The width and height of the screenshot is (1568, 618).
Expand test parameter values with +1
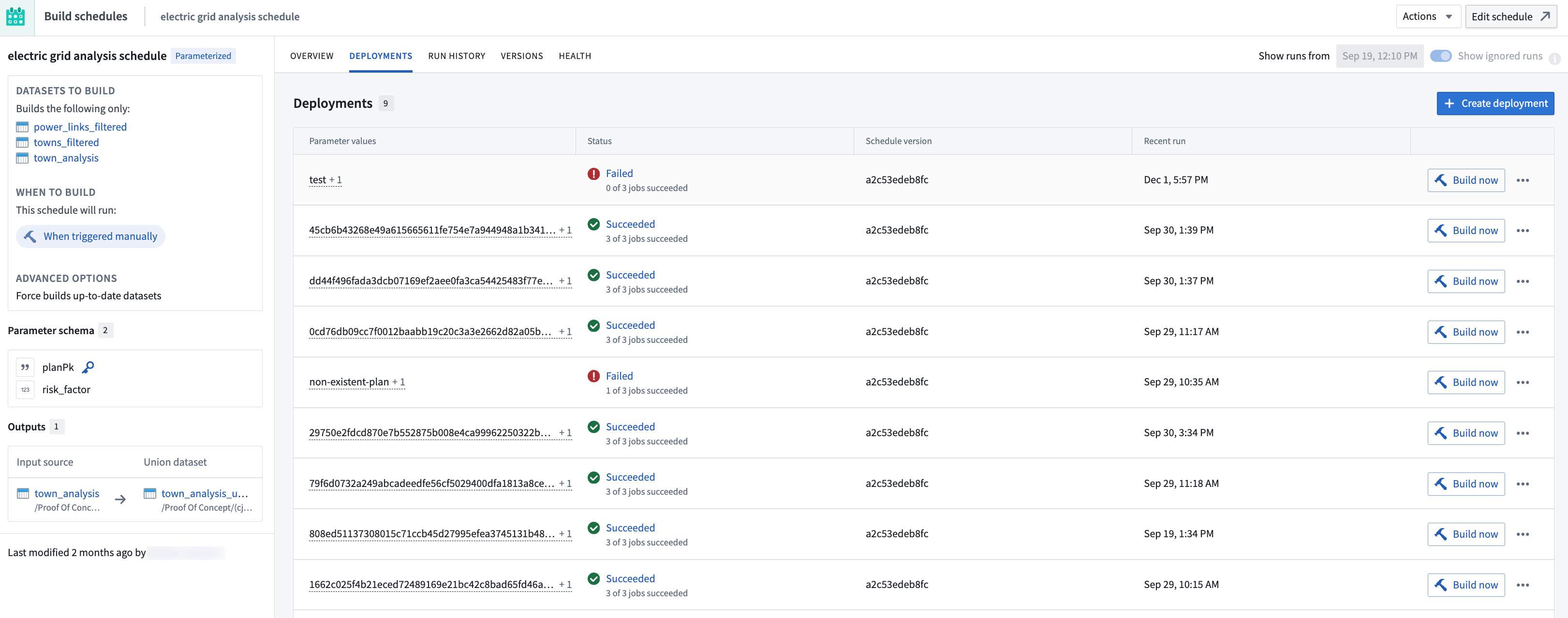[337, 179]
